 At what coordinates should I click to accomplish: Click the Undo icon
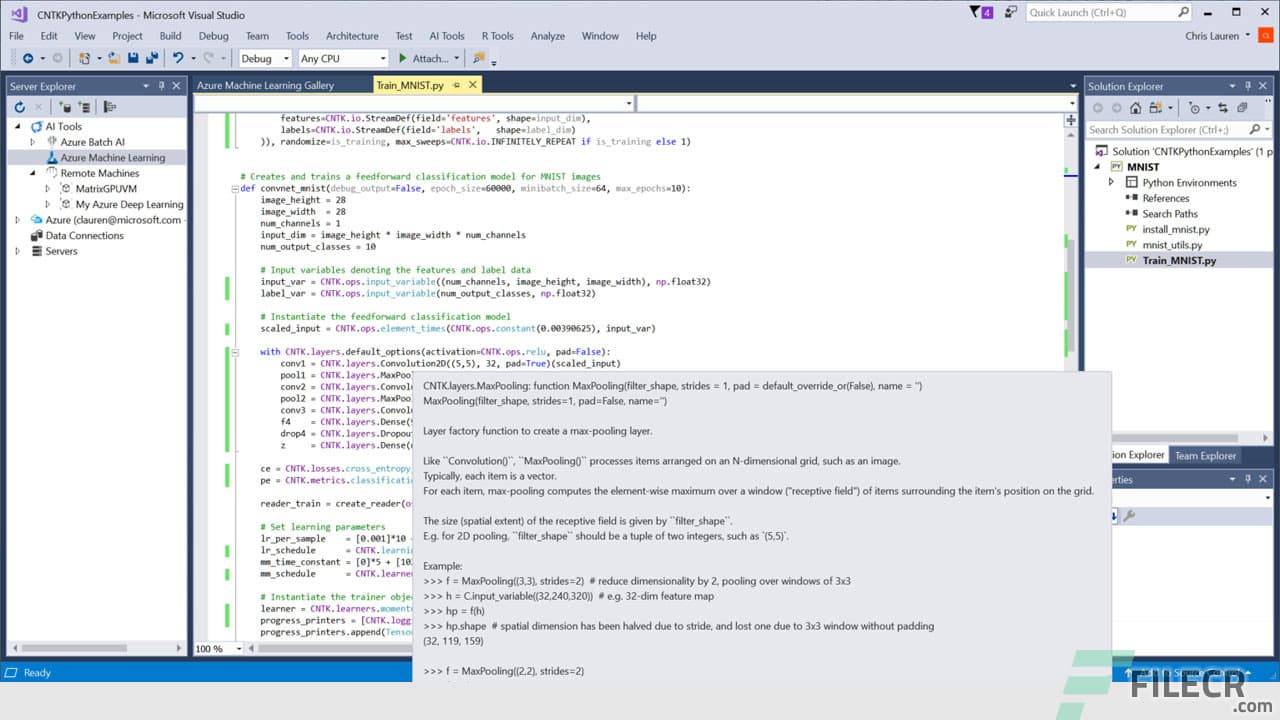[x=178, y=57]
